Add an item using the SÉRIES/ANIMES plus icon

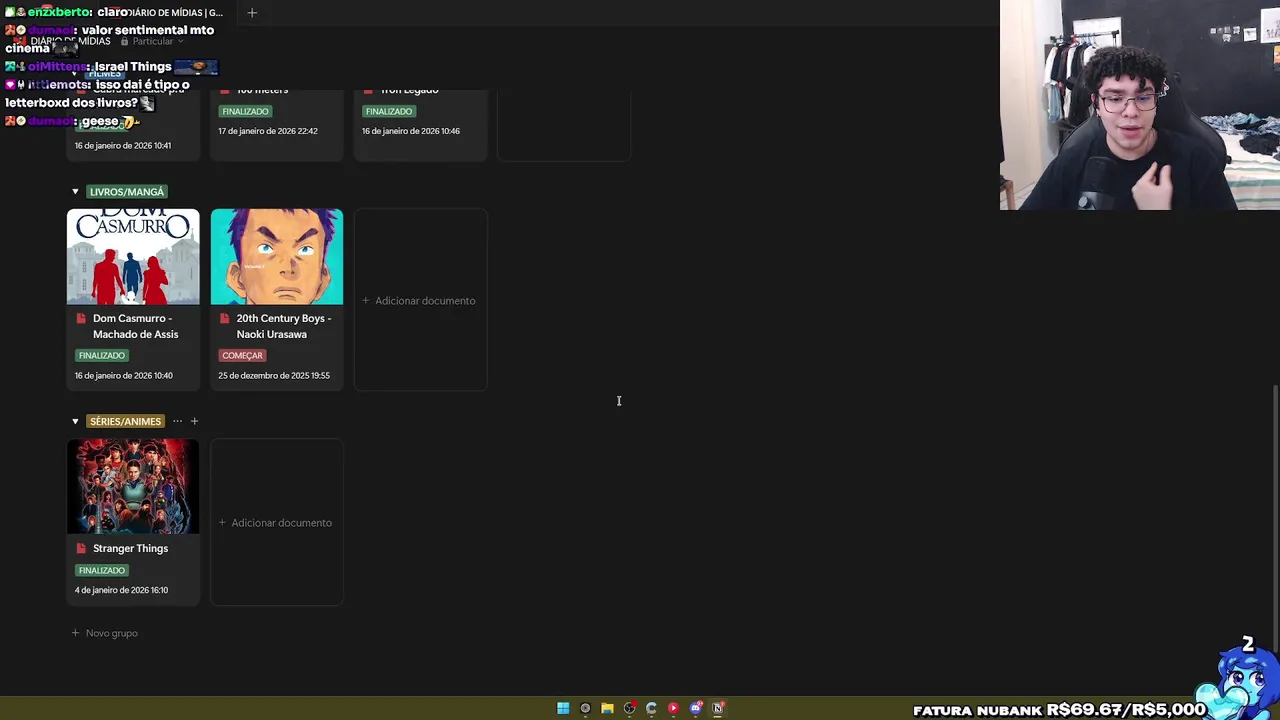[194, 421]
